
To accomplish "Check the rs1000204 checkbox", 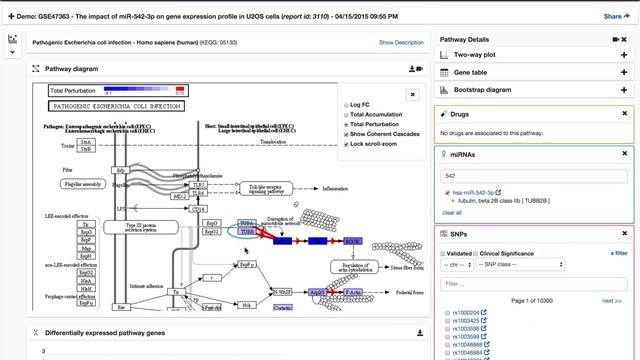I will coord(447,313).
